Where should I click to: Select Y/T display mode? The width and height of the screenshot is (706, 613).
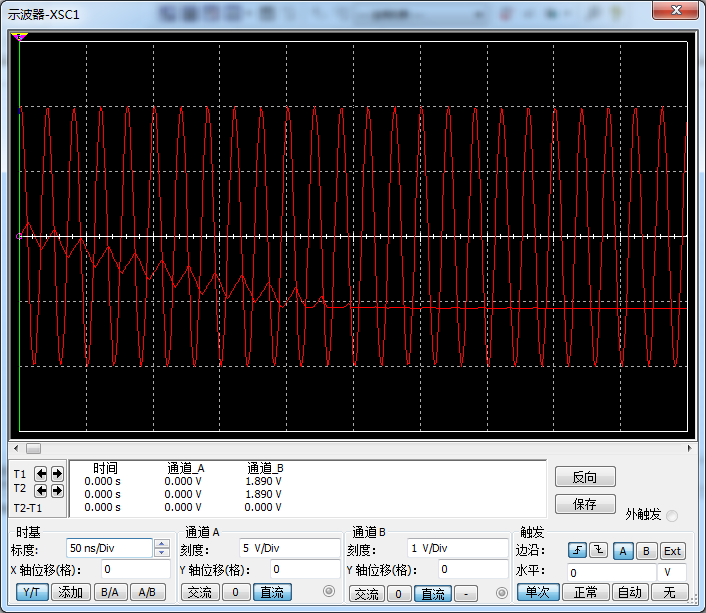click(x=32, y=592)
